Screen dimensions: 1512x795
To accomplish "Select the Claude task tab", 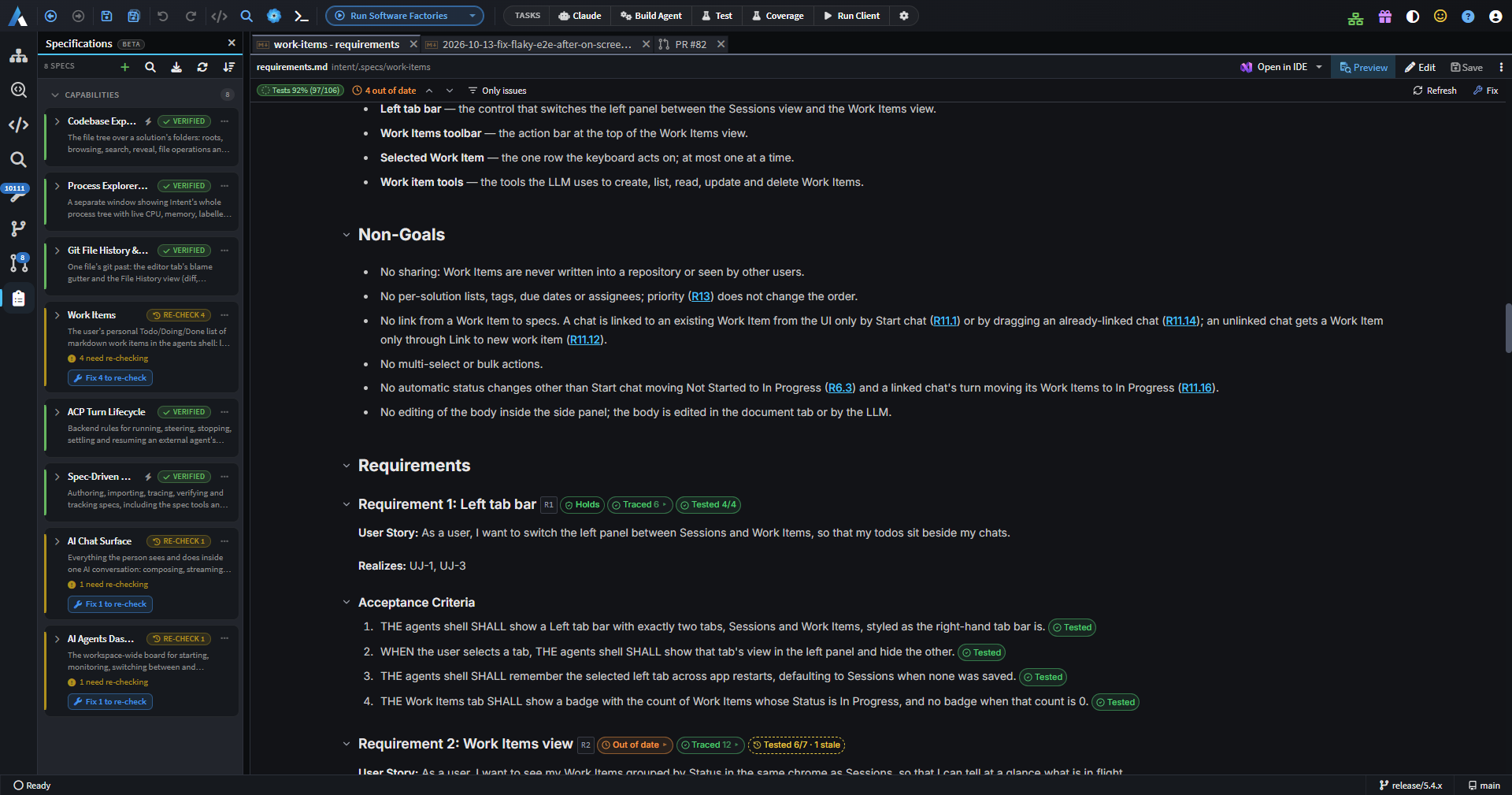I will [x=580, y=16].
